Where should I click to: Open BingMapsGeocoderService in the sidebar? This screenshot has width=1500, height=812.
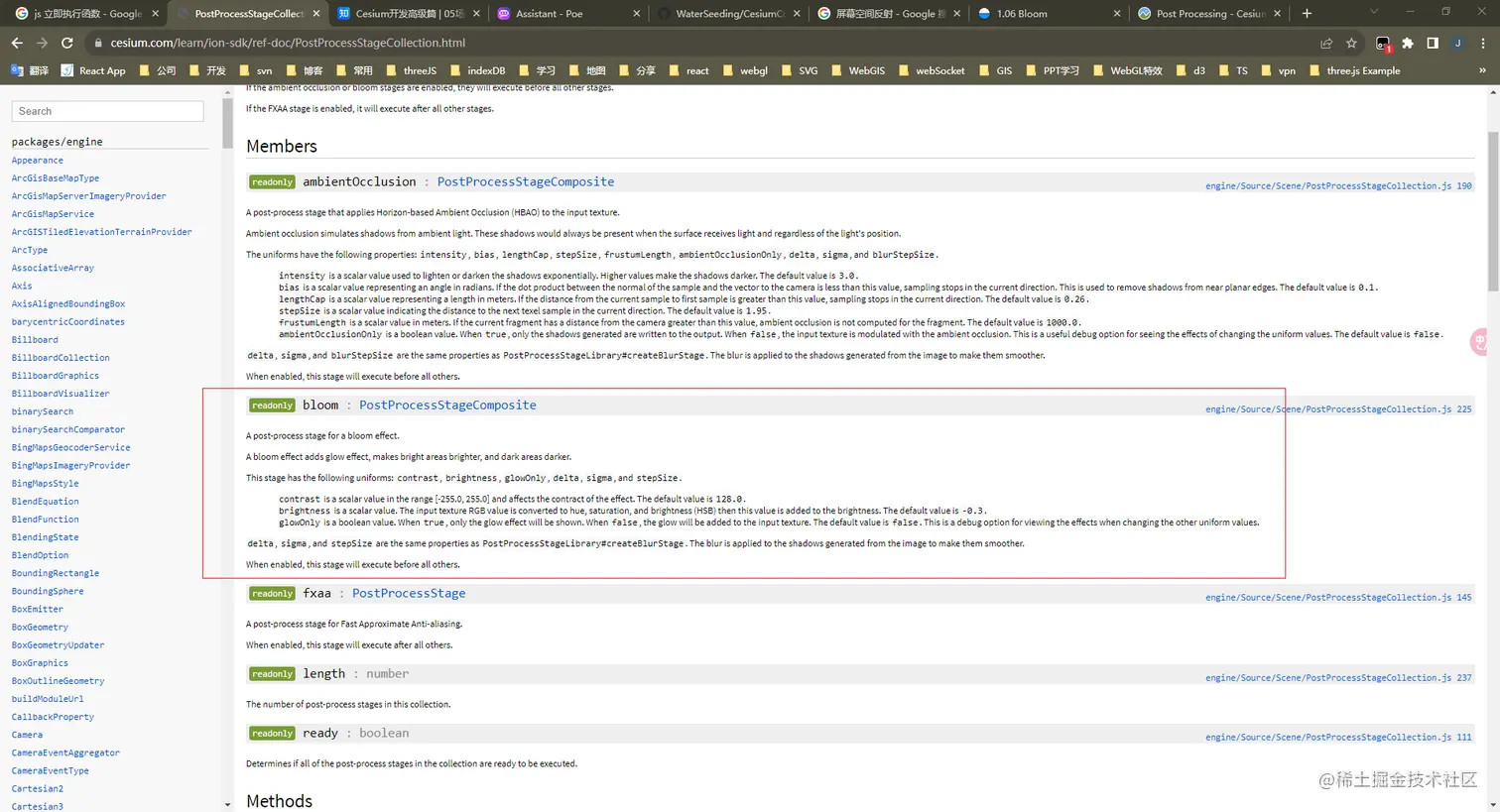tap(71, 447)
